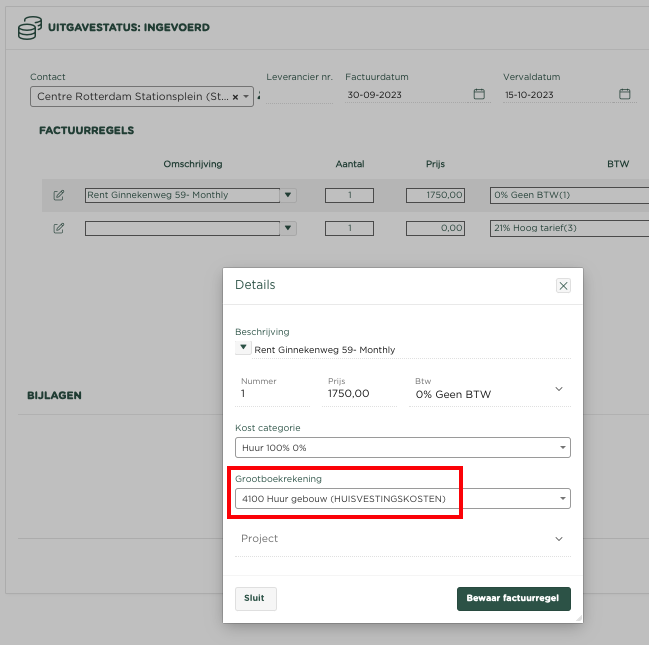Close the Details dialog with X icon

click(563, 285)
